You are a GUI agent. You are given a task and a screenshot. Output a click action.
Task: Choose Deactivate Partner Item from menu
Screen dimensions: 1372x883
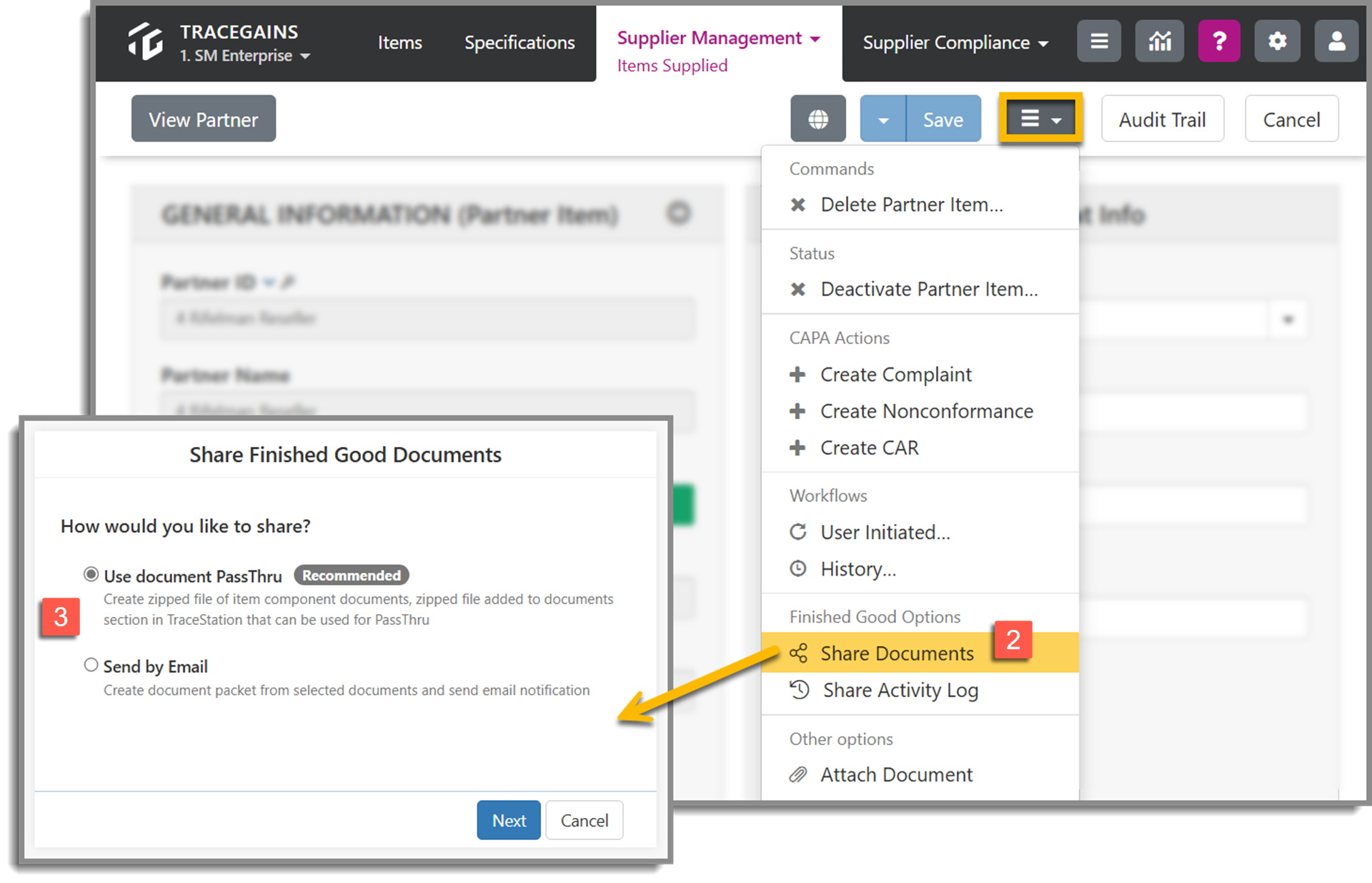(920, 289)
